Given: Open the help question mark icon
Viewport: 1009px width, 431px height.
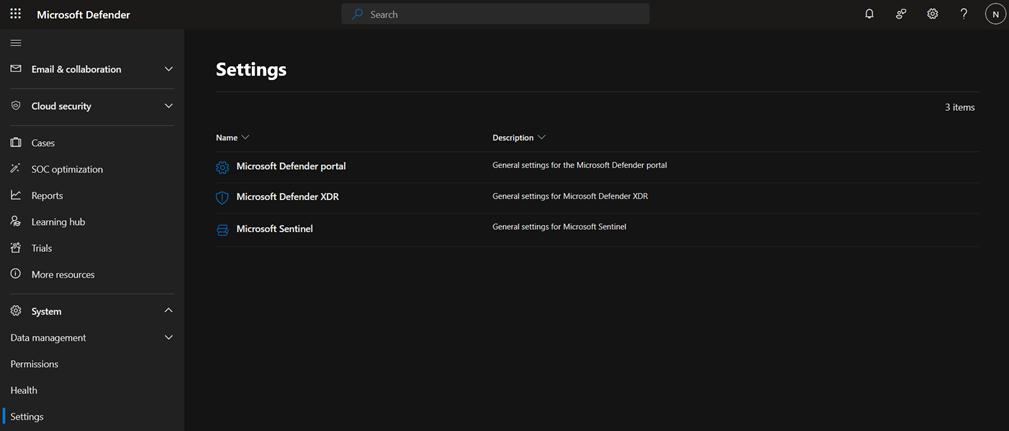Looking at the screenshot, I should point(963,14).
